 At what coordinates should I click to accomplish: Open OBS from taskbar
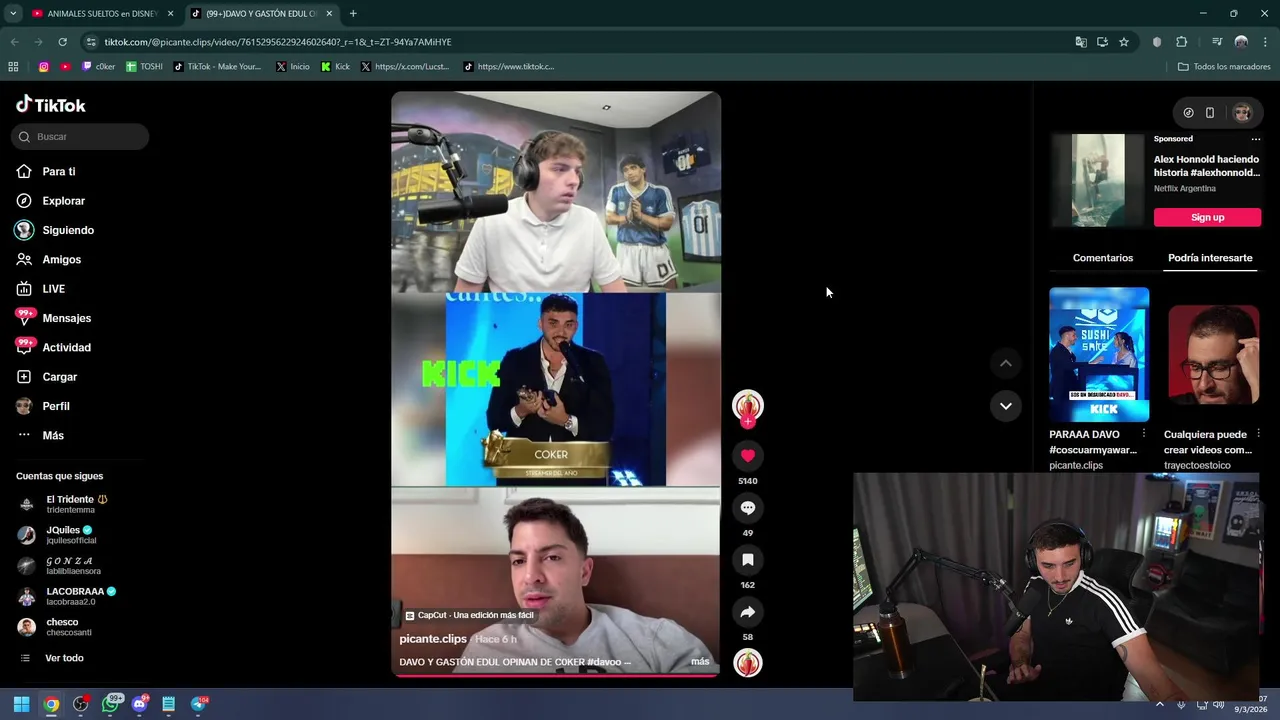(x=80, y=704)
